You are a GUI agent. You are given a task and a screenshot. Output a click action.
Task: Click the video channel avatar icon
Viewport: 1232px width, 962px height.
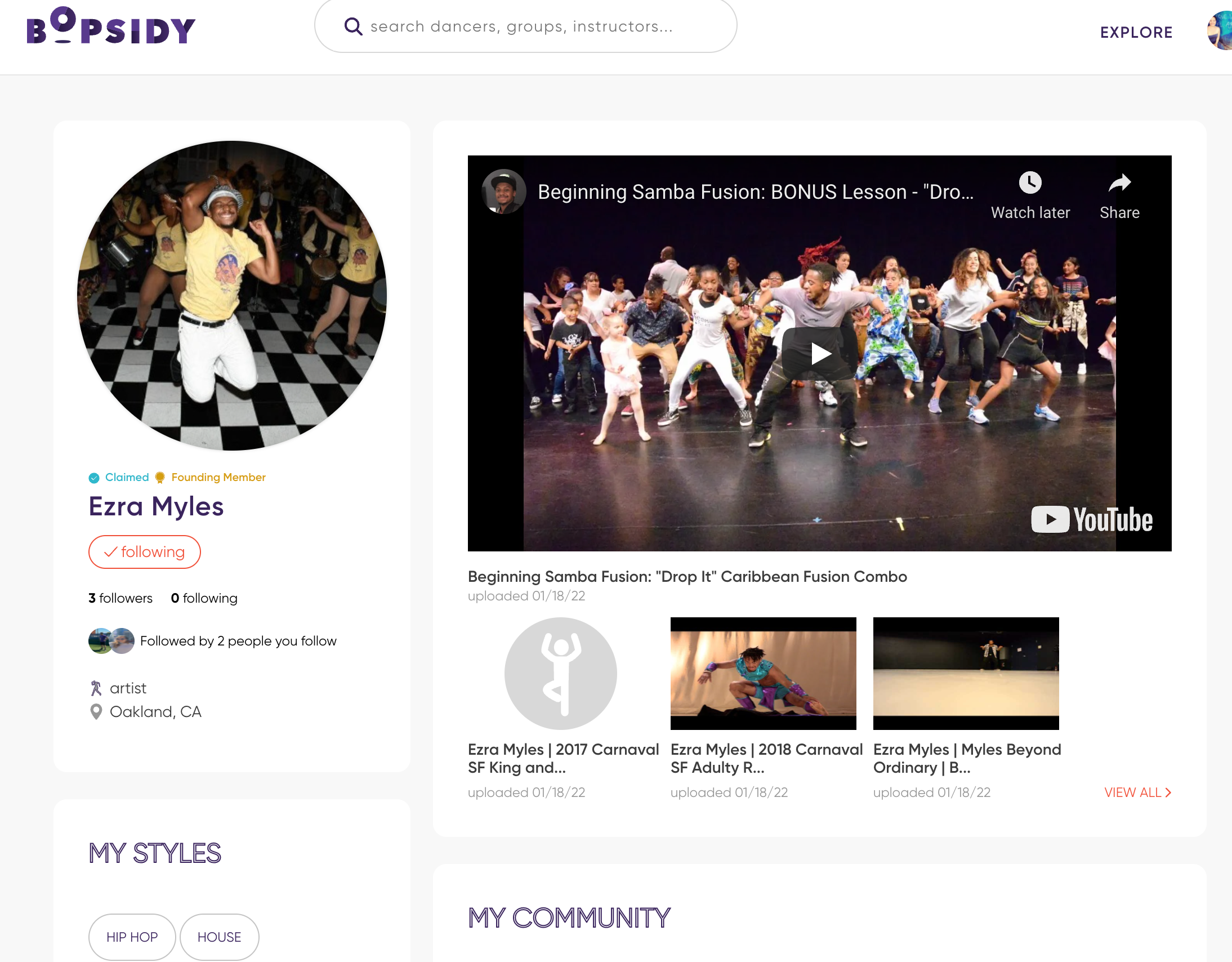[x=503, y=192]
